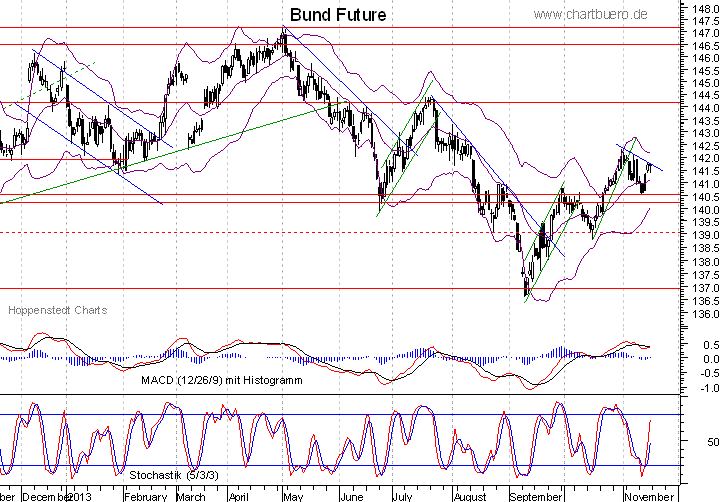723x502 pixels.
Task: Click the July month label
Action: 402,497
